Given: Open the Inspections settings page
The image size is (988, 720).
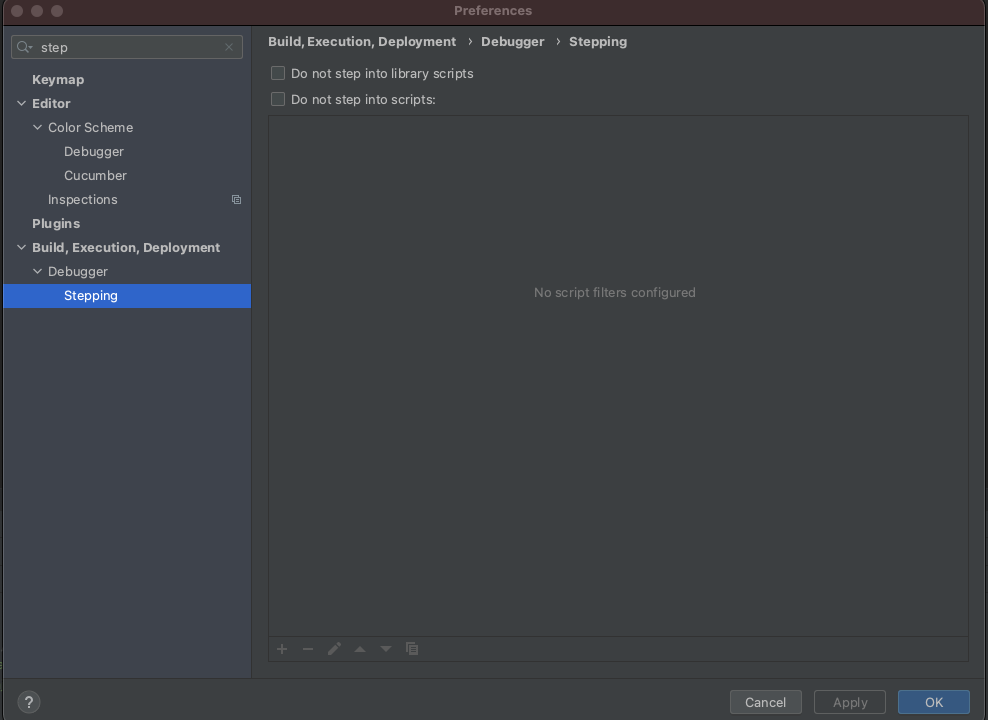Looking at the screenshot, I should click(83, 200).
